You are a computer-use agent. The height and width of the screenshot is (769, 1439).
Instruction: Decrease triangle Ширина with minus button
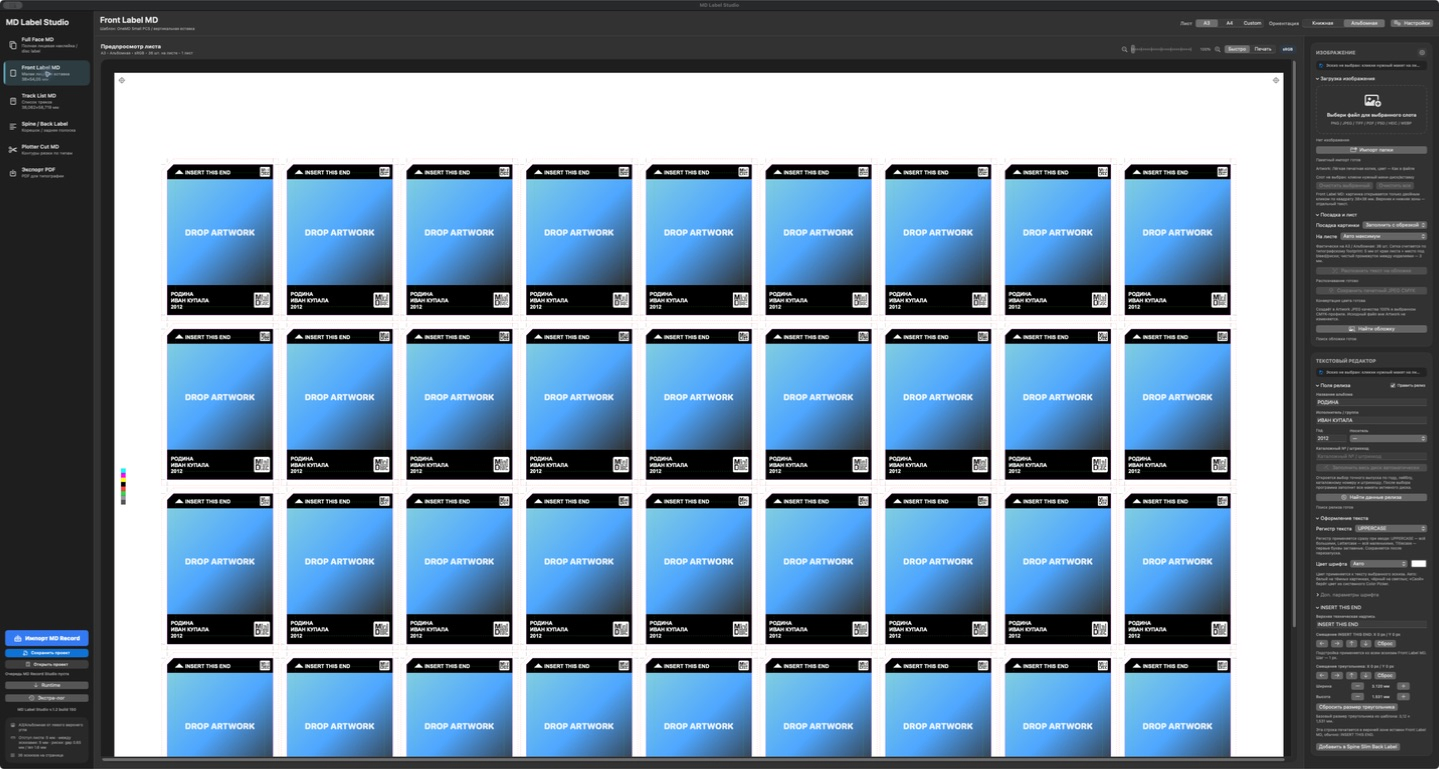pyautogui.click(x=1357, y=686)
